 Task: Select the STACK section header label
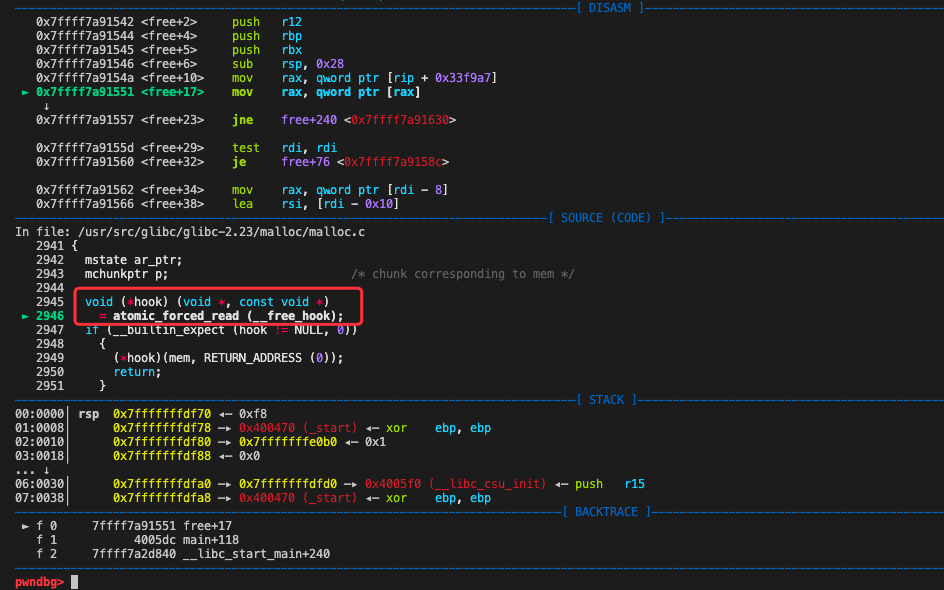[x=606, y=400]
